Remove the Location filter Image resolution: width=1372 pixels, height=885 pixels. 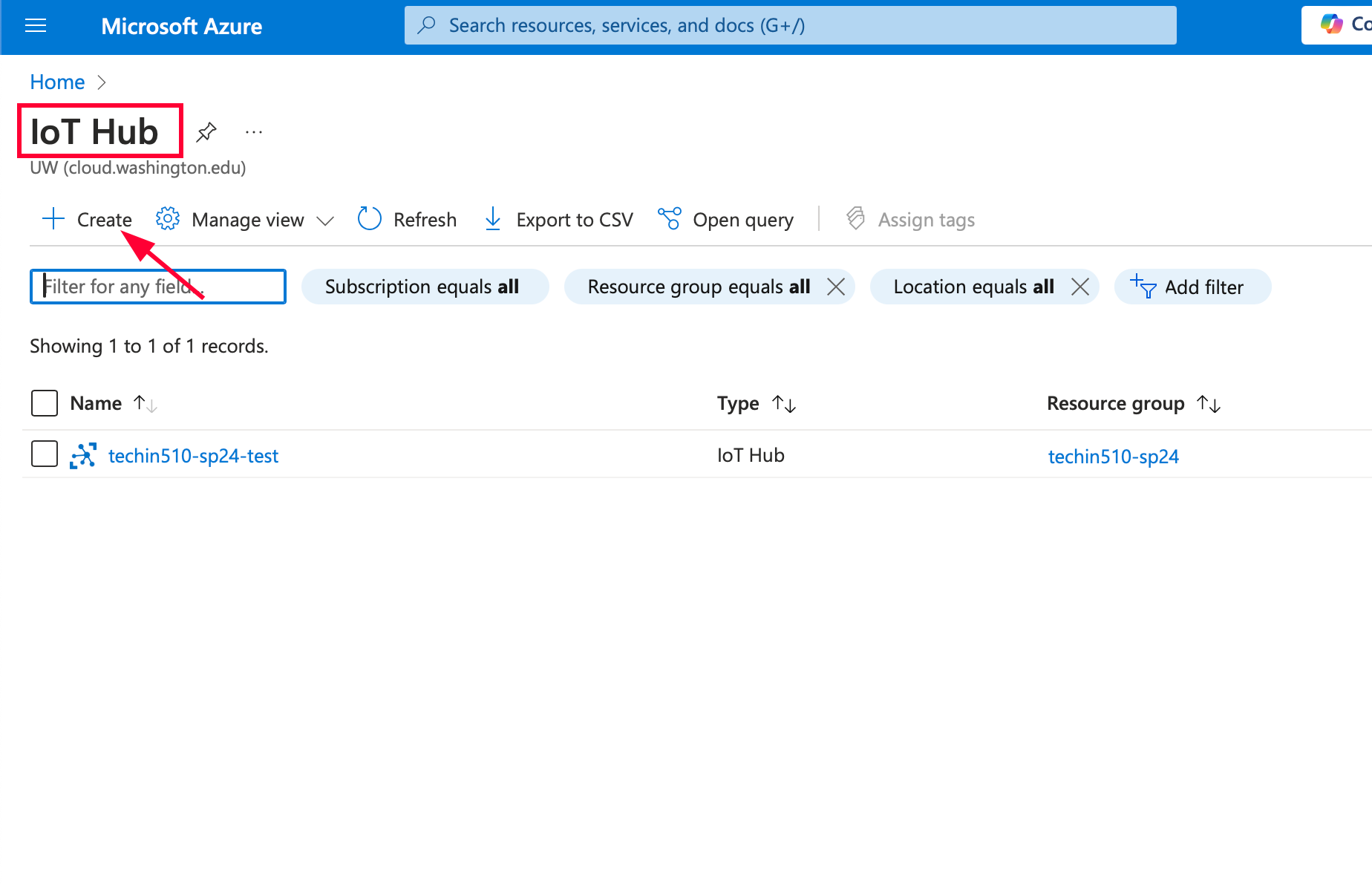[x=1080, y=287]
